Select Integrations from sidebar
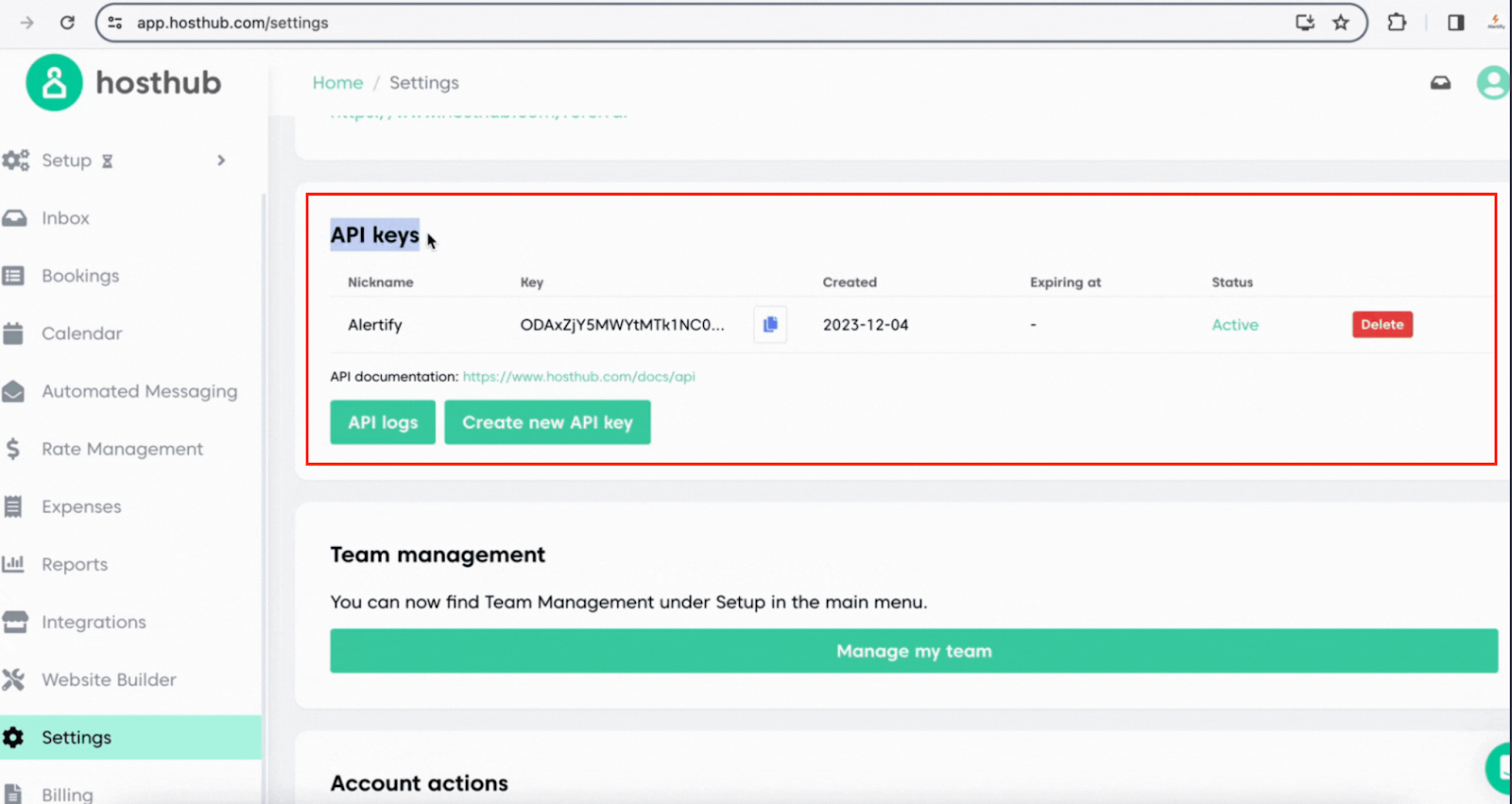1512x804 pixels. (94, 622)
